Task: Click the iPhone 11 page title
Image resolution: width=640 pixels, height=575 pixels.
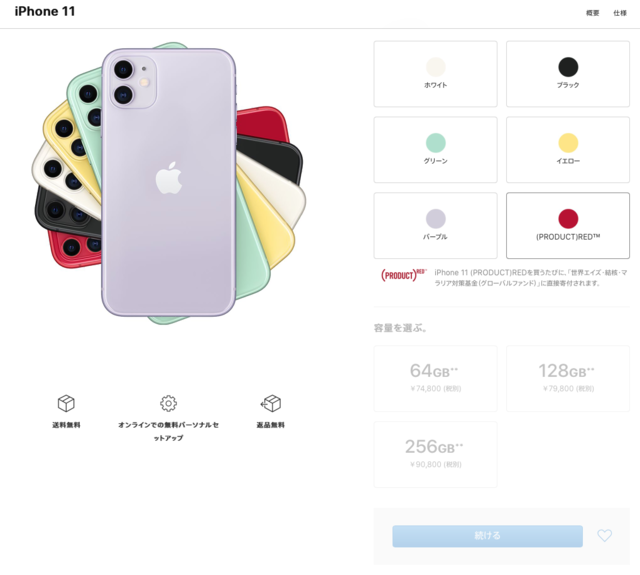Action: point(45,11)
